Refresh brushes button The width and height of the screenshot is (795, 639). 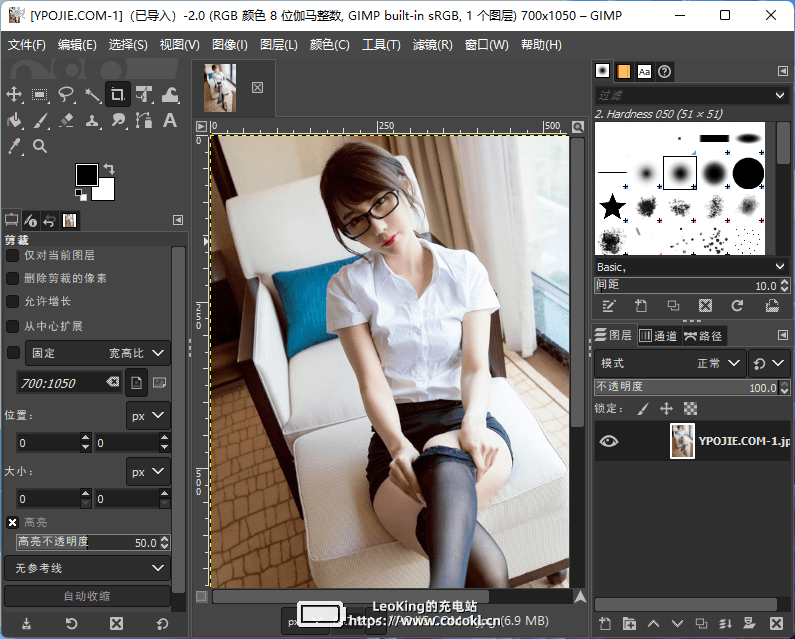click(737, 306)
